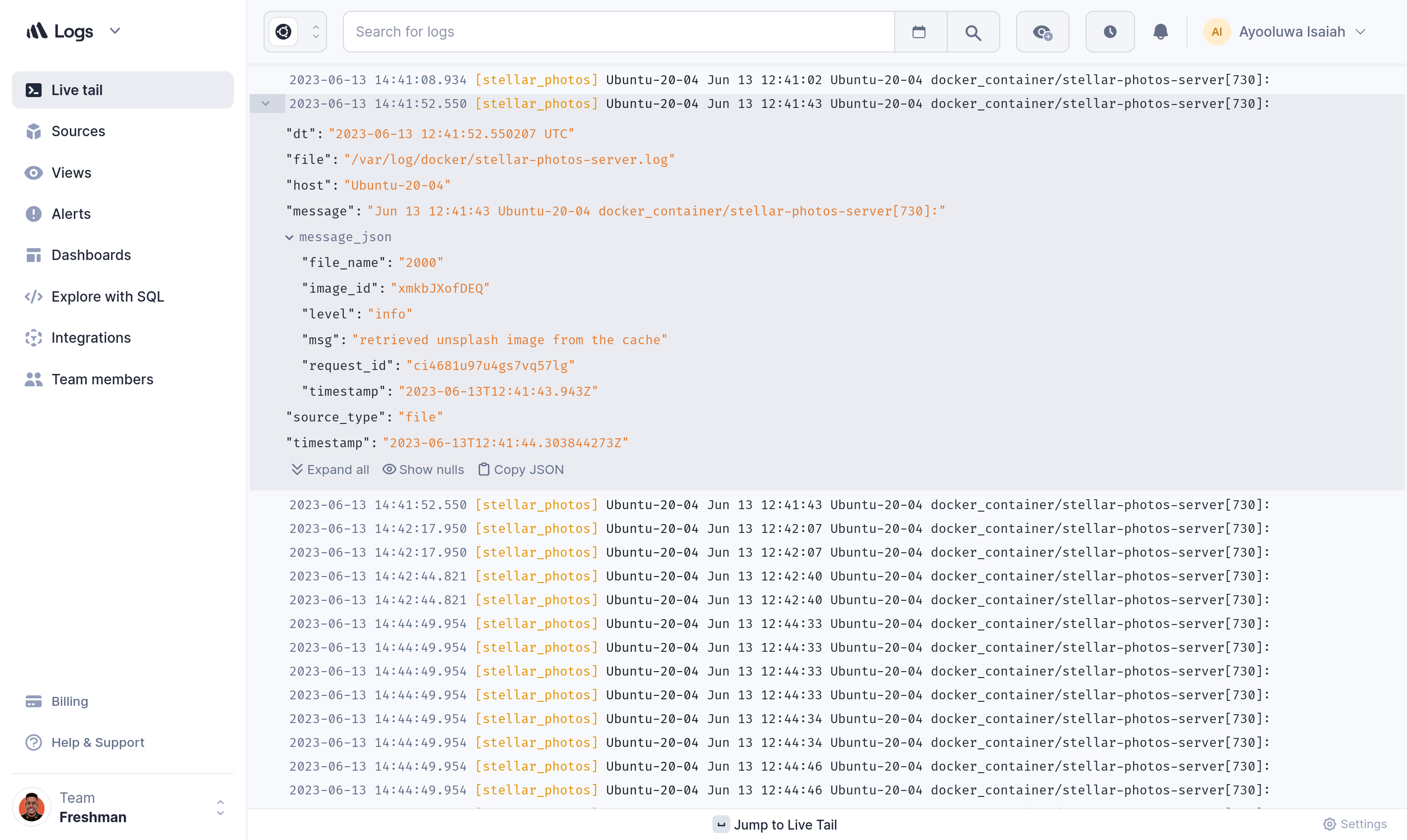This screenshot has height=840, width=1407.
Task: Open Explore with SQL page
Action: coord(107,297)
